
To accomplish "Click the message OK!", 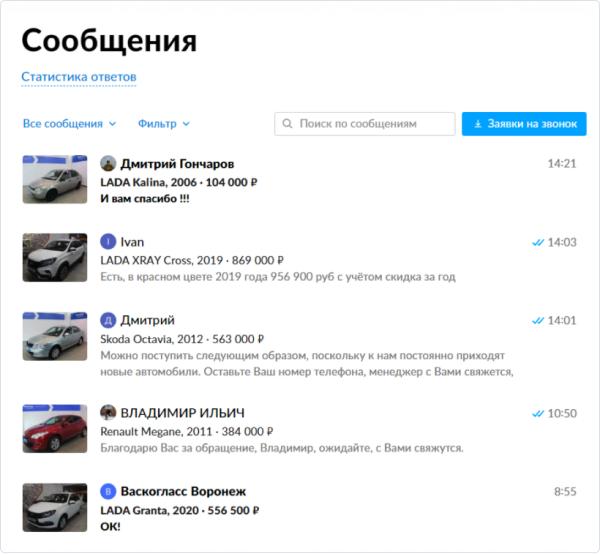I will pyautogui.click(x=110, y=527).
